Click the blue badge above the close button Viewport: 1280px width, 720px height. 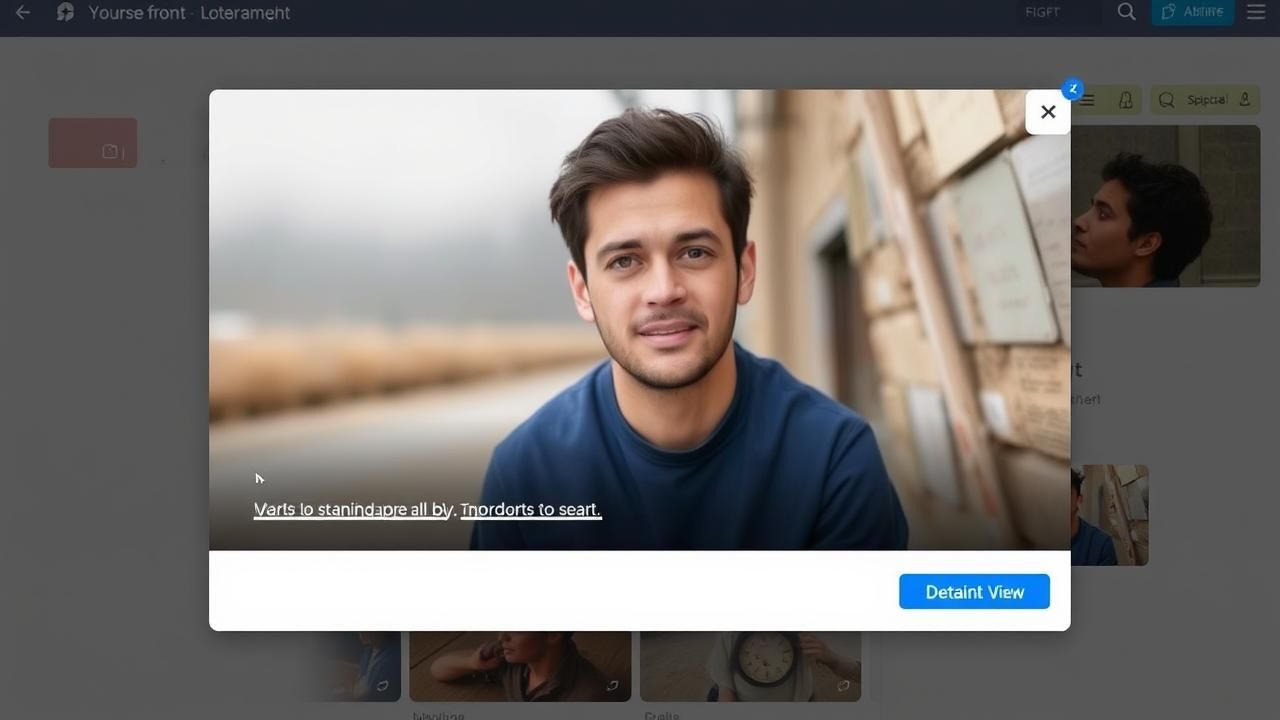[1072, 89]
